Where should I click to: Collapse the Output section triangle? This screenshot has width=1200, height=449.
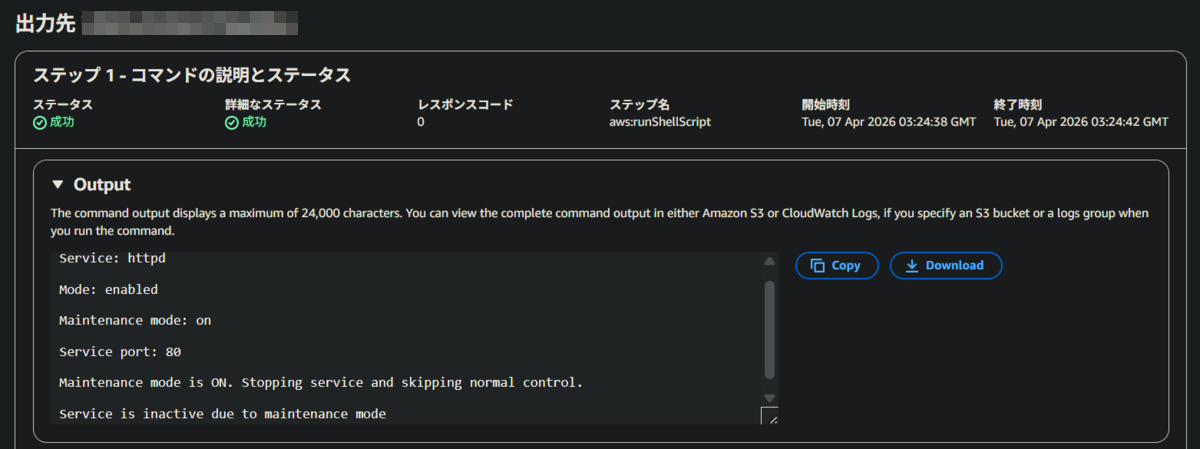pos(57,185)
